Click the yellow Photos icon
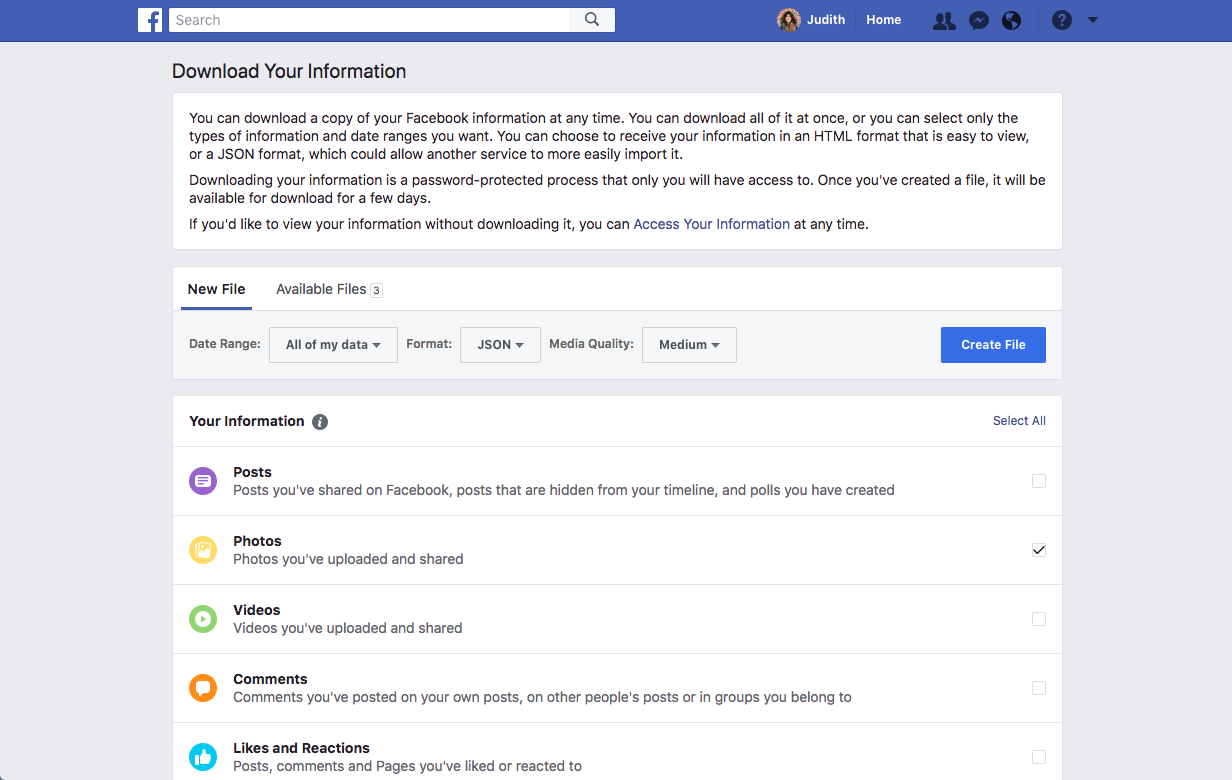This screenshot has height=780, width=1232. click(x=203, y=550)
